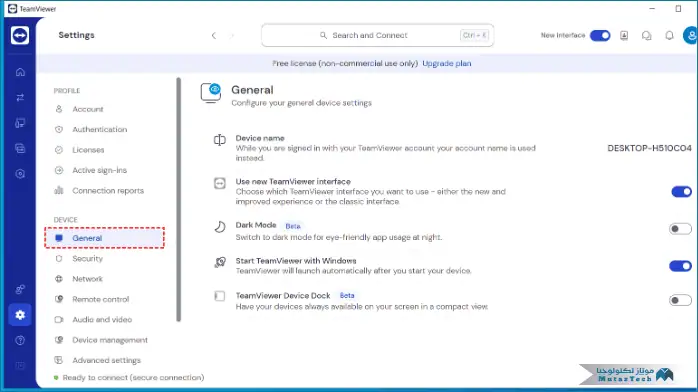Open the chat bubble icon in header
The image size is (698, 392).
(x=646, y=36)
